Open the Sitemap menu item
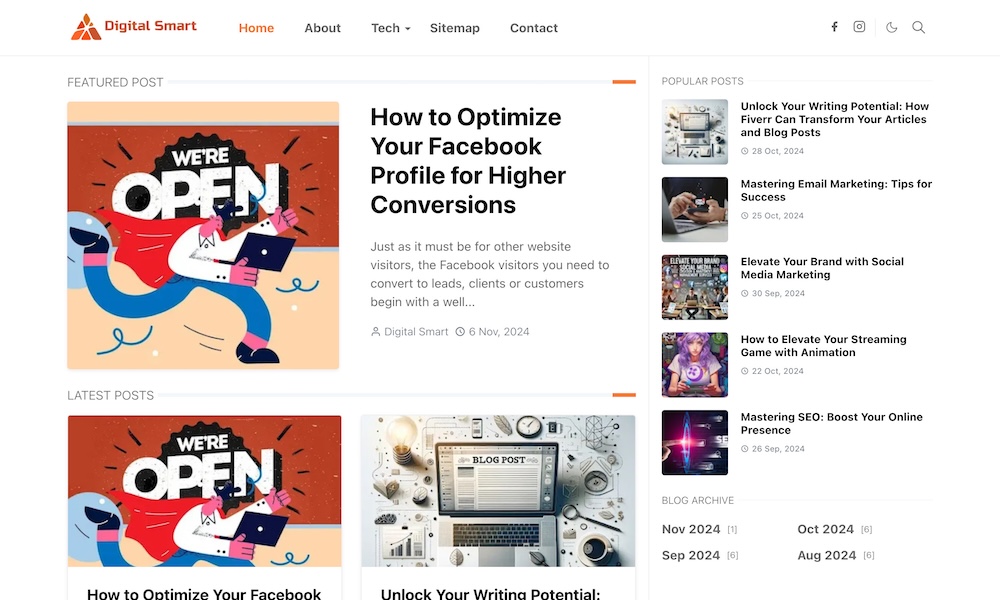The height and width of the screenshot is (600, 1000). pyautogui.click(x=455, y=28)
